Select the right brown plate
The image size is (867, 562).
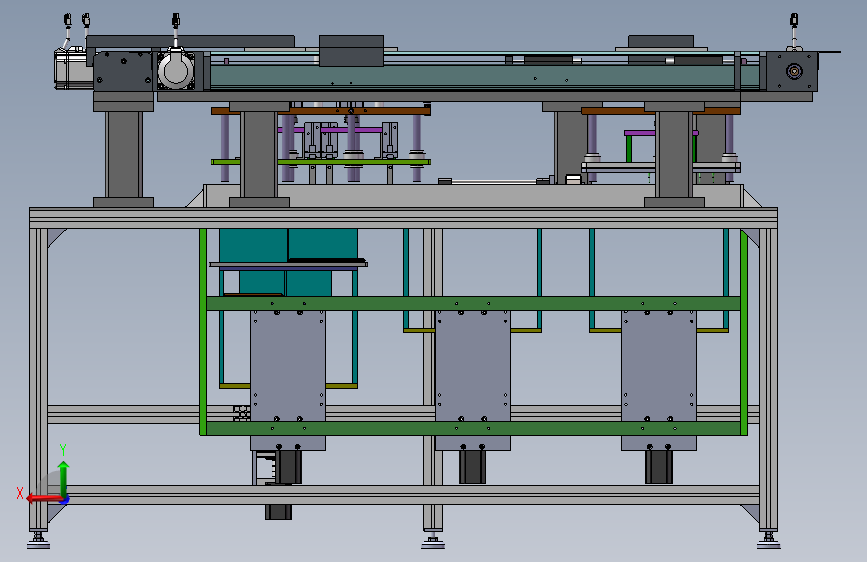[x=661, y=111]
